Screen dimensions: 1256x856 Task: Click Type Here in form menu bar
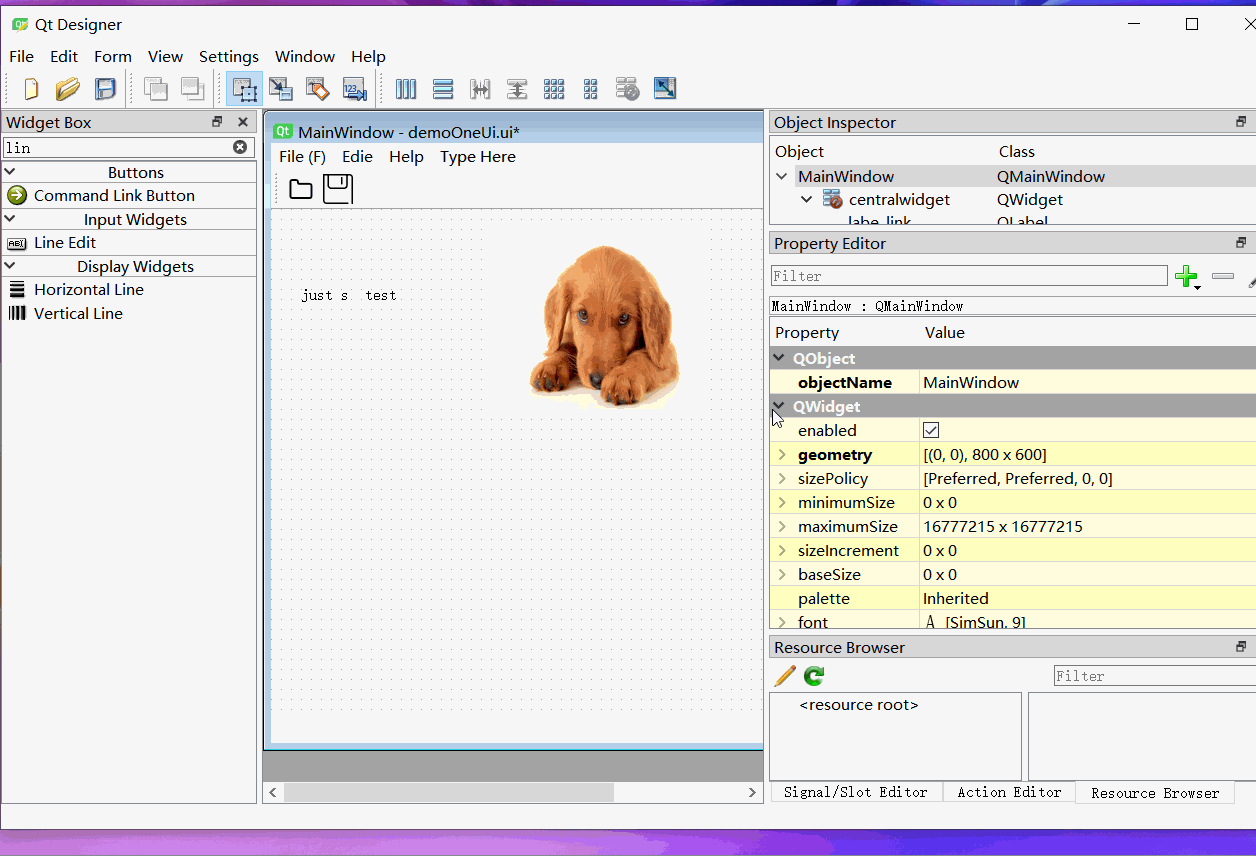pos(478,156)
